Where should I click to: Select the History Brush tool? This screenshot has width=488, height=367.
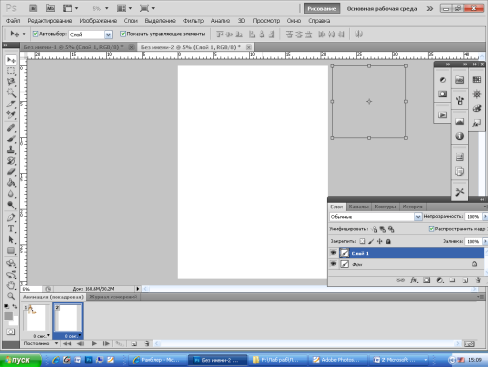11,161
